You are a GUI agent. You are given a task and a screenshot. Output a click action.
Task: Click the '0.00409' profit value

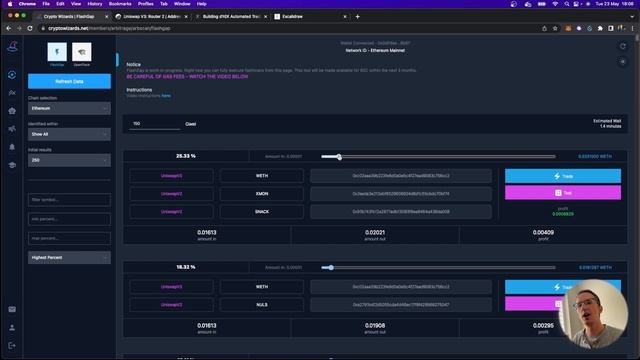pyautogui.click(x=543, y=232)
